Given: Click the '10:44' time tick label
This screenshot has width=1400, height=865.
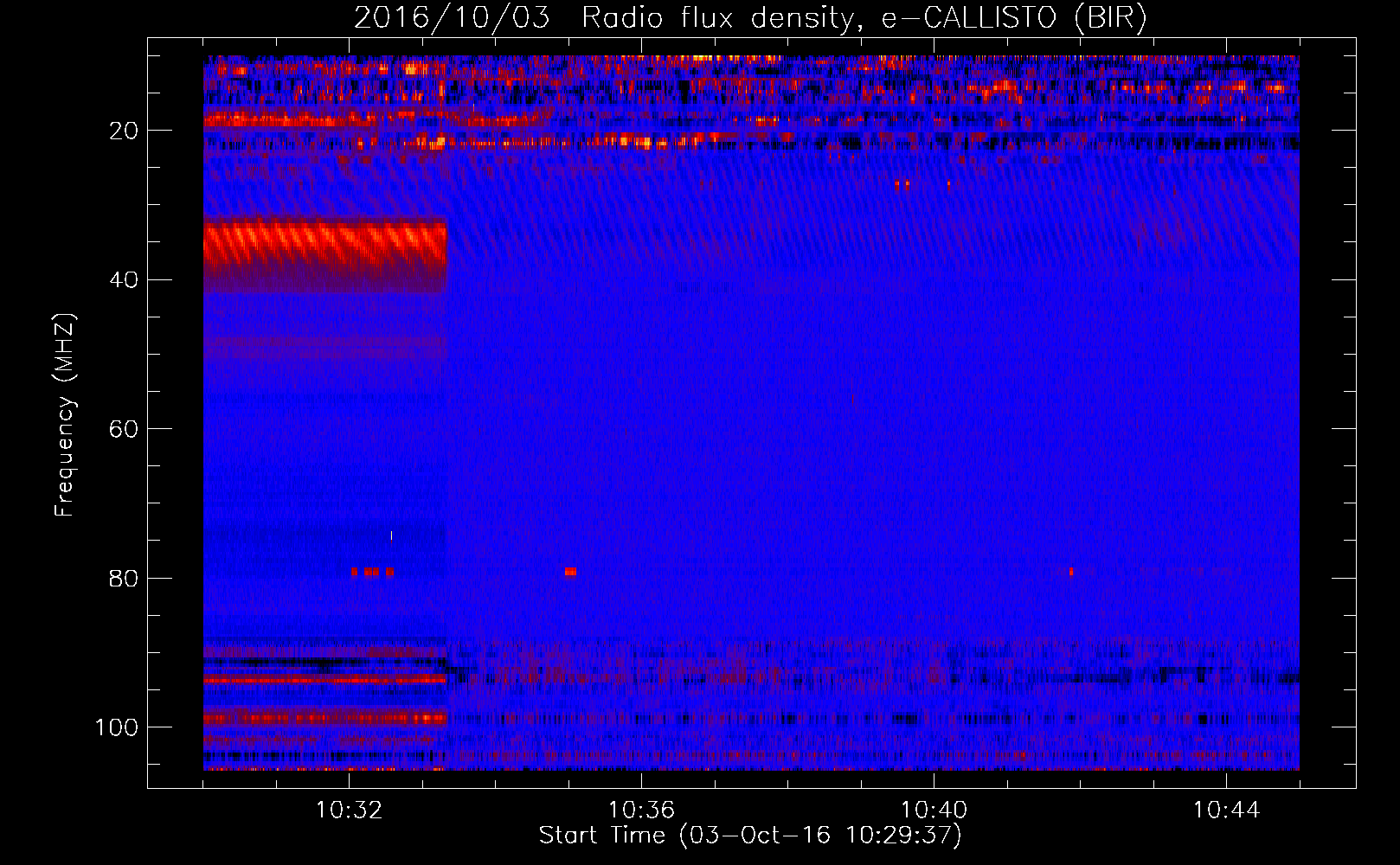Looking at the screenshot, I should point(1226,811).
